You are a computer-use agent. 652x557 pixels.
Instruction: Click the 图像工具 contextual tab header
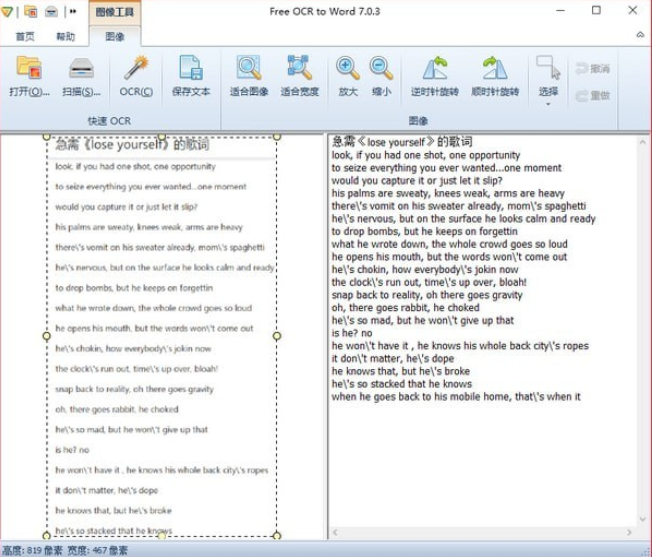tap(115, 12)
